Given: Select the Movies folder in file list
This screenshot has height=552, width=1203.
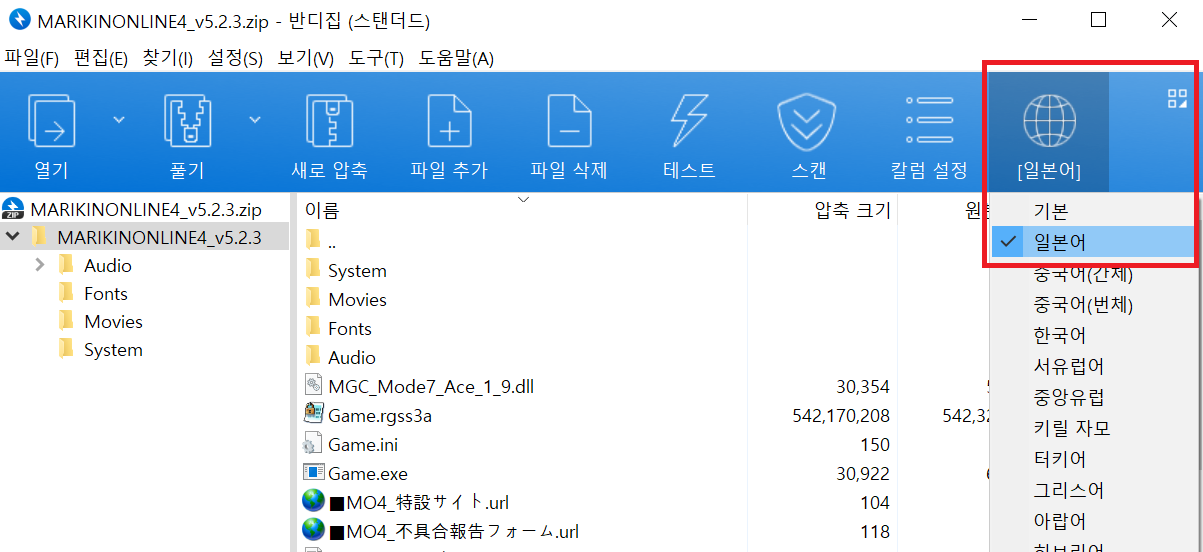Looking at the screenshot, I should (x=357, y=300).
